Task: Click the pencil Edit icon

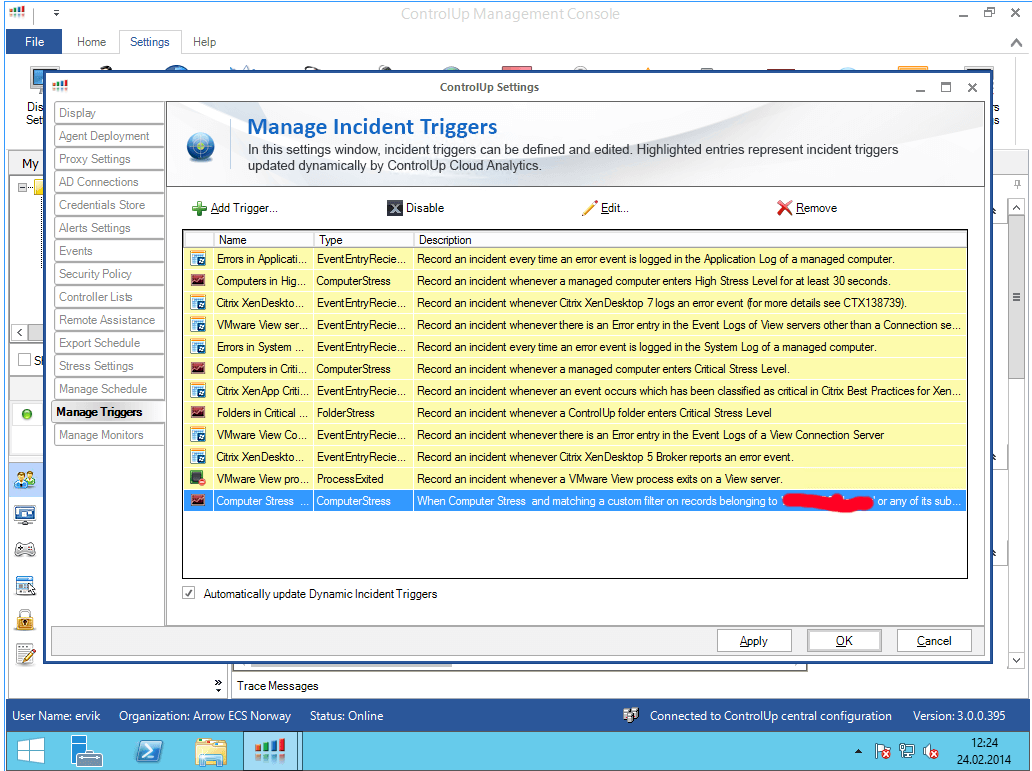Action: [x=590, y=208]
